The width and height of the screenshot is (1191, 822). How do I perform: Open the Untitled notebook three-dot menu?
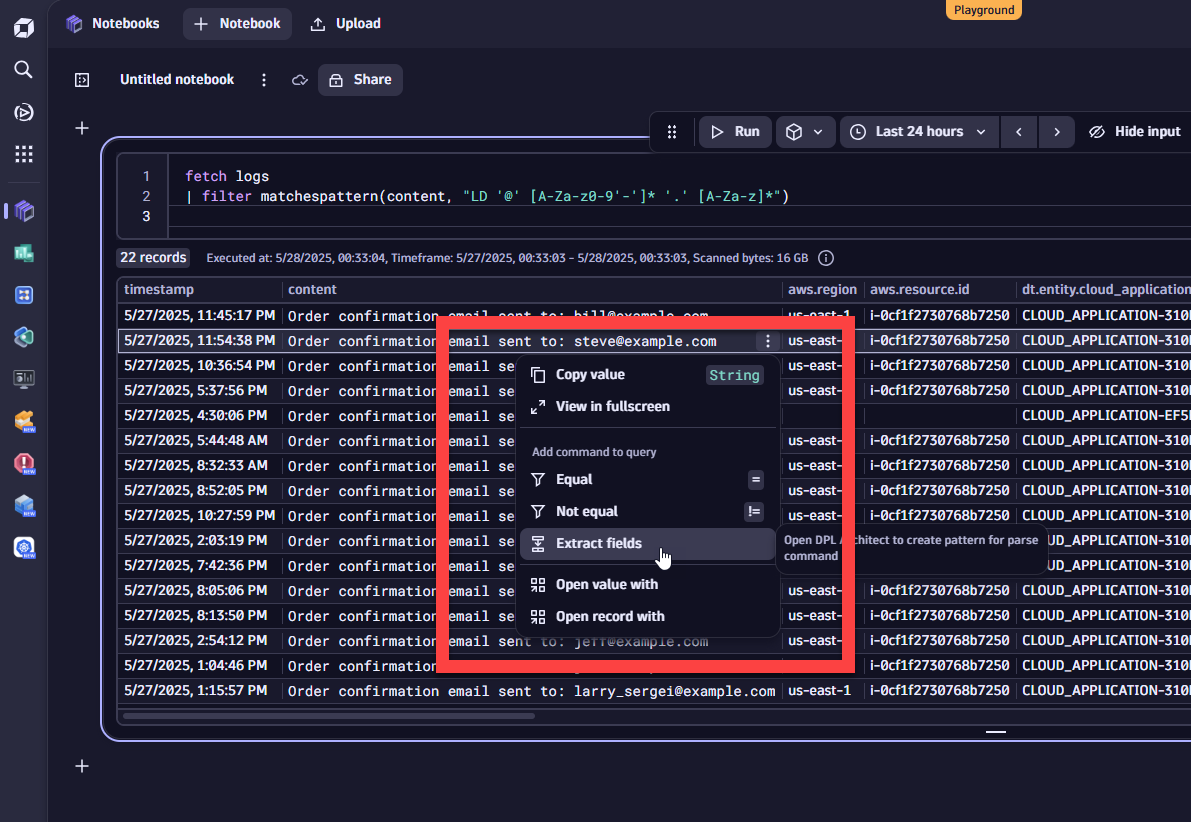(264, 80)
